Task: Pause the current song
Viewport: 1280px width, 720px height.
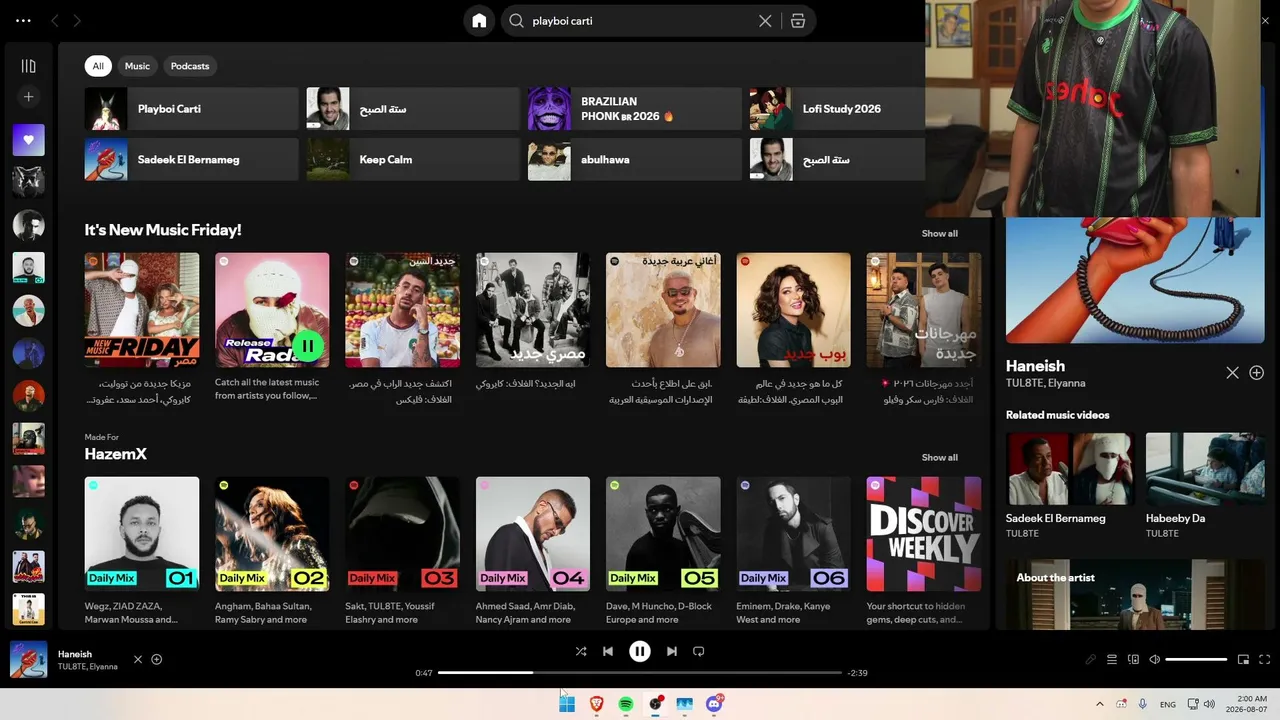Action: click(x=640, y=651)
